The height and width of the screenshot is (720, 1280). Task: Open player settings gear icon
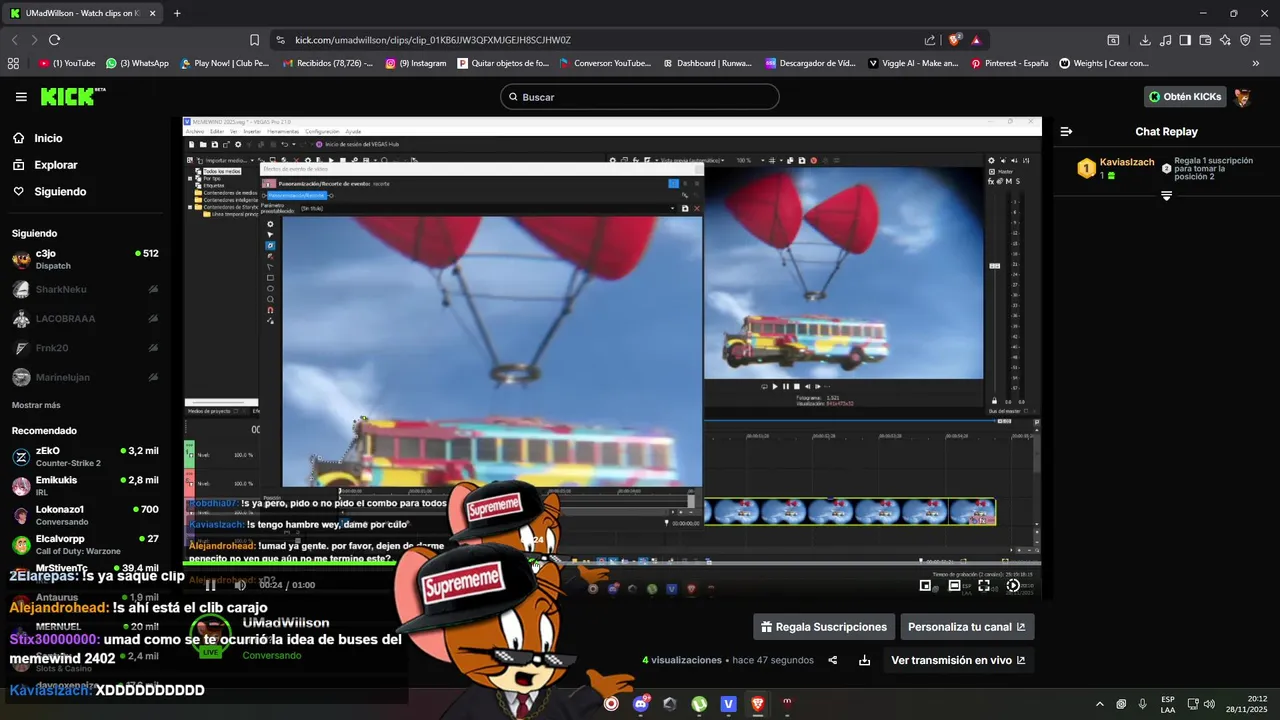(1013, 586)
